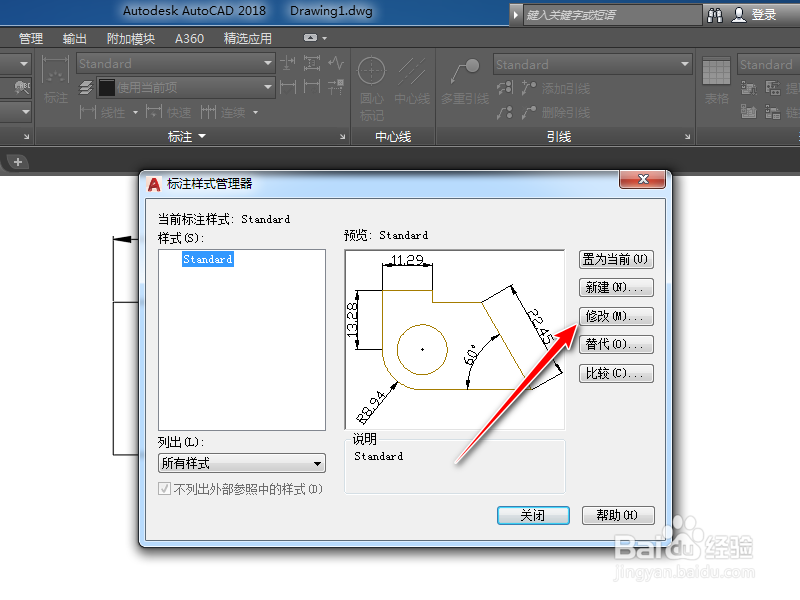Viewport: 800px width, 600px height.
Task: Open the 引线 panel dialog launcher
Action: (x=687, y=137)
